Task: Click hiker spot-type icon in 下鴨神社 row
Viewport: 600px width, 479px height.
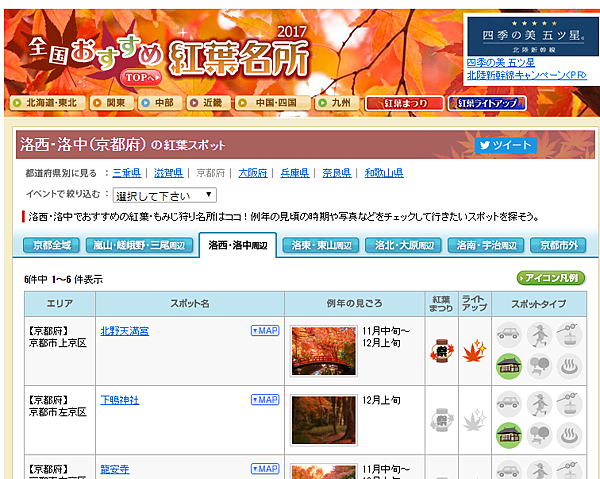Action: click(539, 404)
